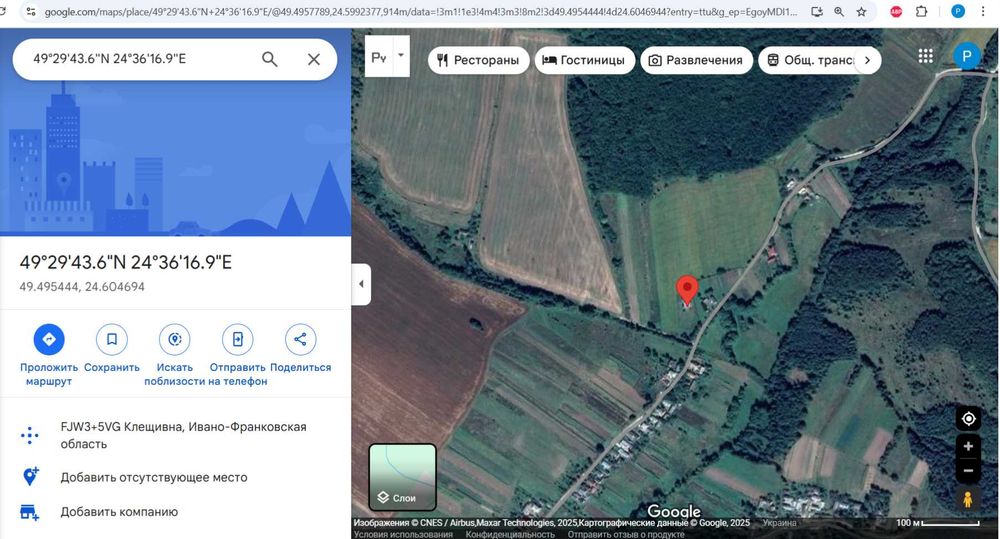Screen dimensions: 1000x539
Task: Save the place with the bookmark icon
Action: pyautogui.click(x=112, y=339)
